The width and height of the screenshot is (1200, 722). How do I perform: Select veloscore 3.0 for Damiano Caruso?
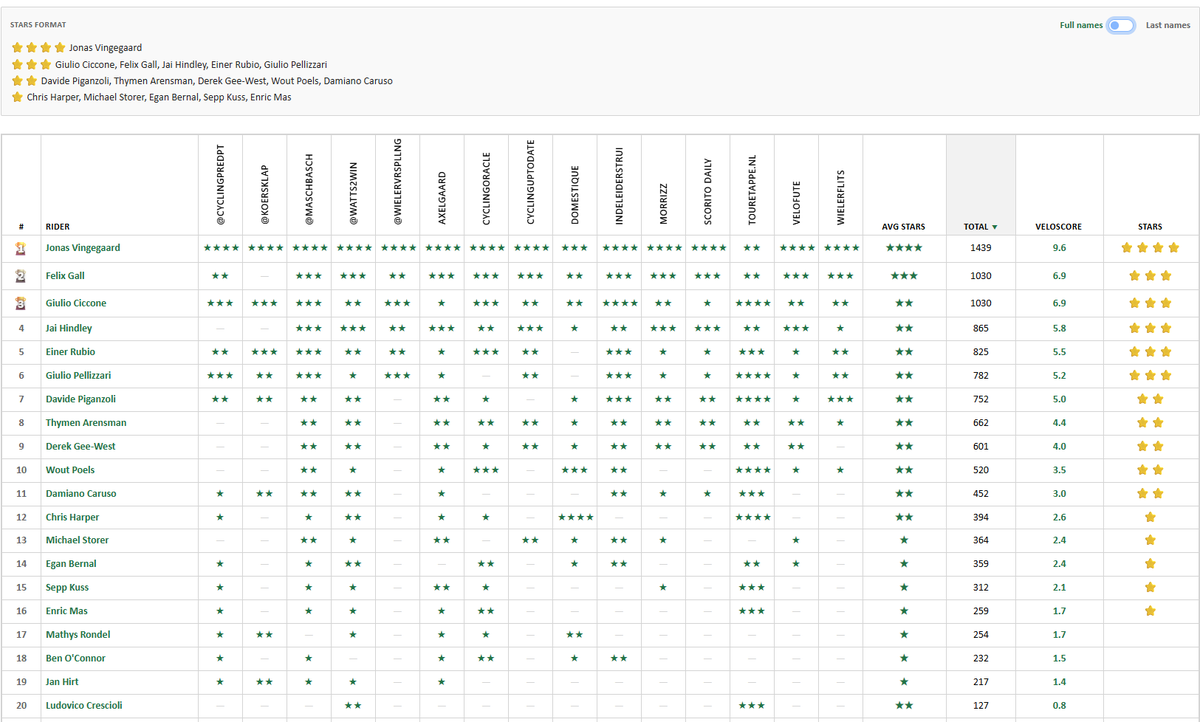(1060, 493)
